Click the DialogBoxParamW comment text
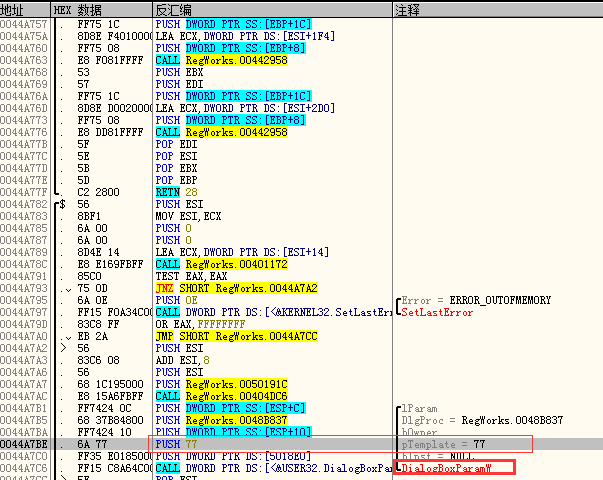The image size is (603, 480). [448, 467]
